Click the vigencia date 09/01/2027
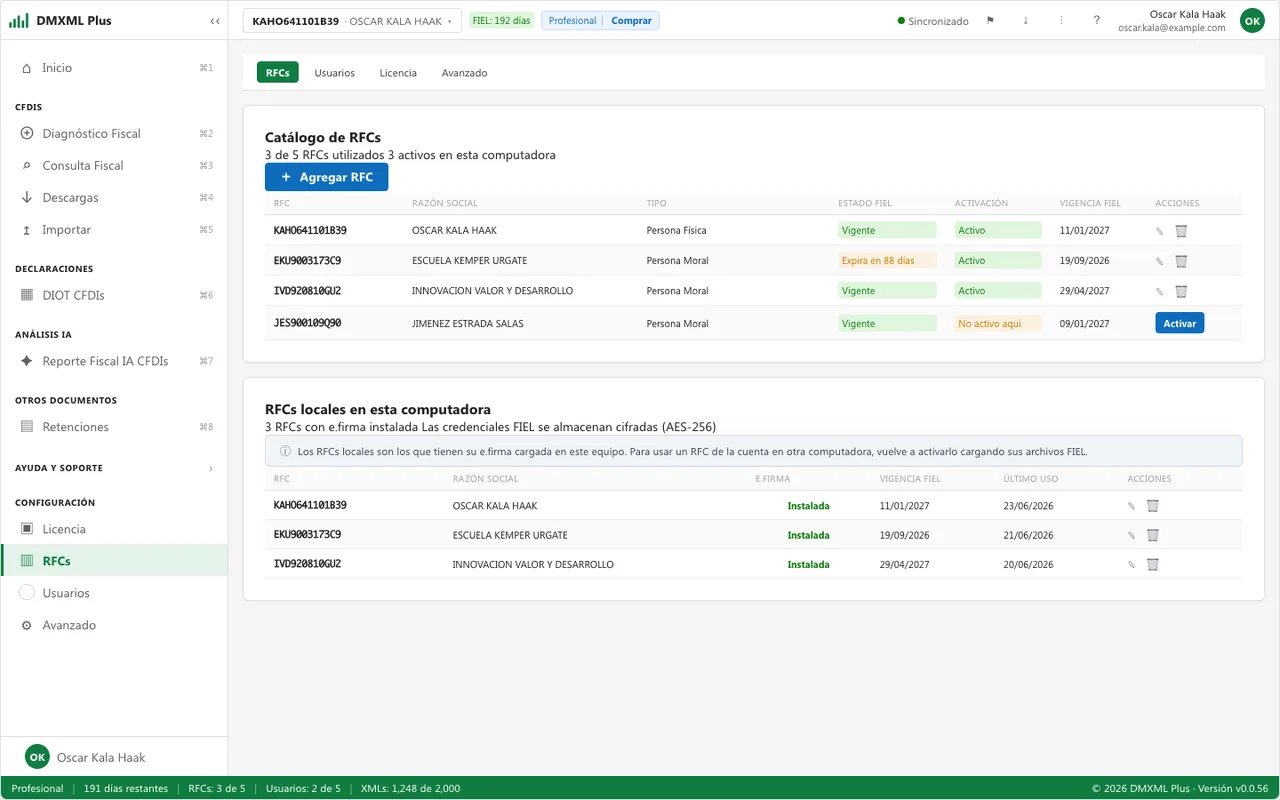This screenshot has height=800, width=1280. (1085, 324)
